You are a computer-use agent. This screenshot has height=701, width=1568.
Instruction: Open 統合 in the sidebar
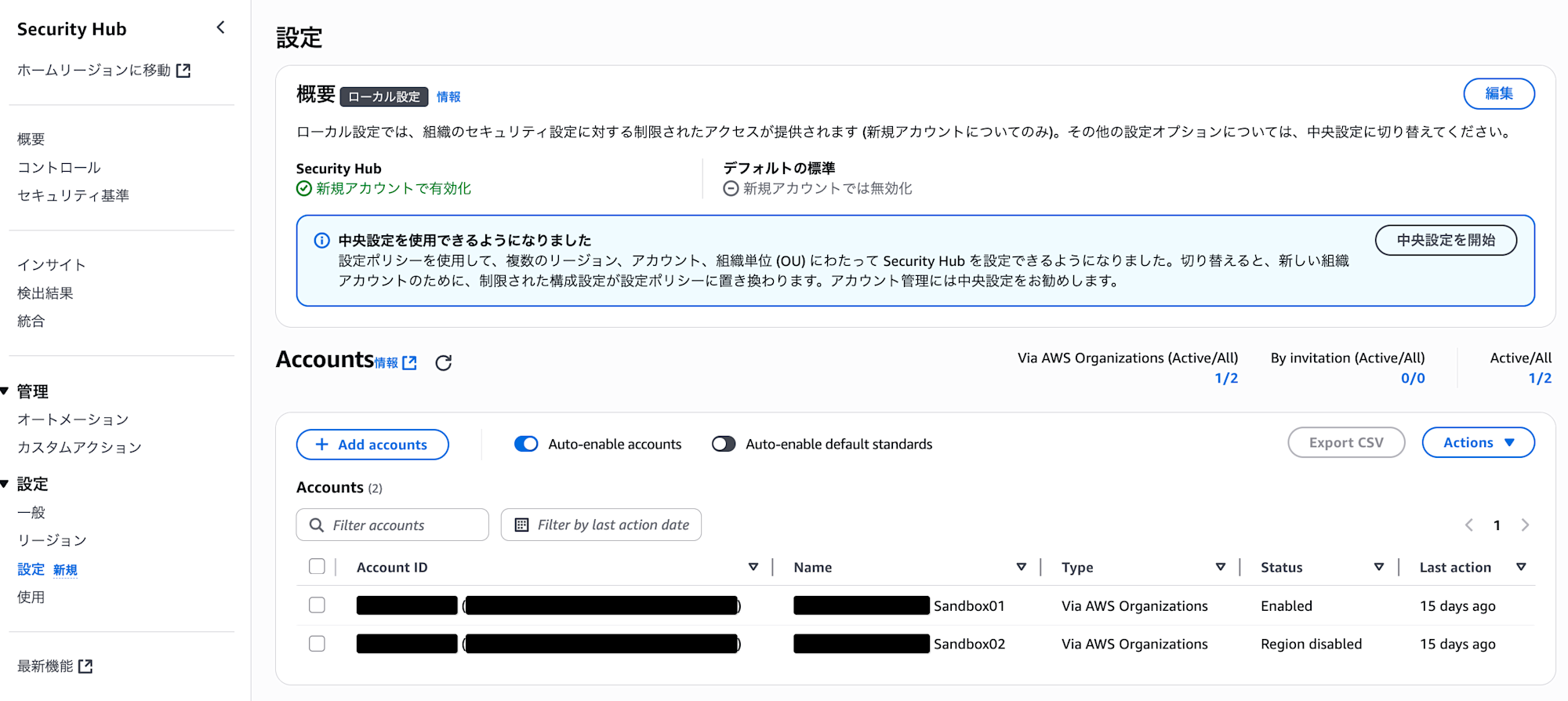pos(31,321)
